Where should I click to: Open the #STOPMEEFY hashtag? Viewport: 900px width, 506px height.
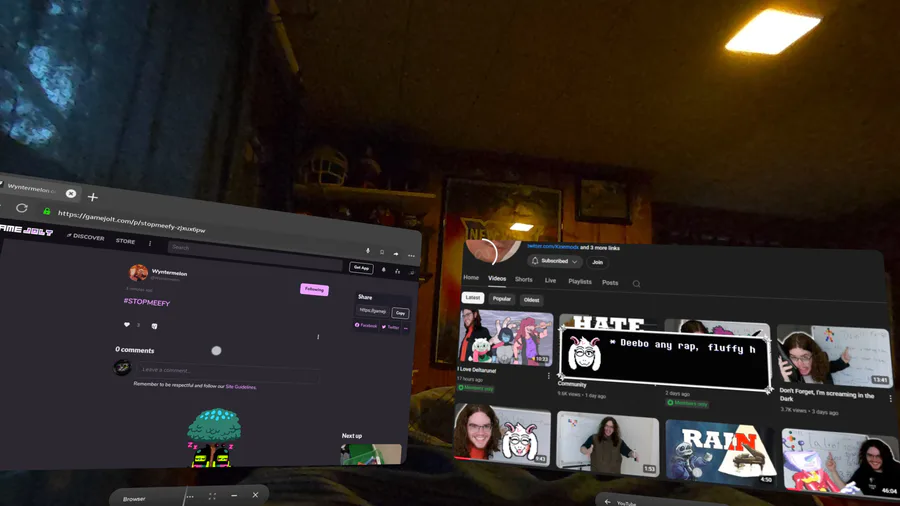pos(147,302)
